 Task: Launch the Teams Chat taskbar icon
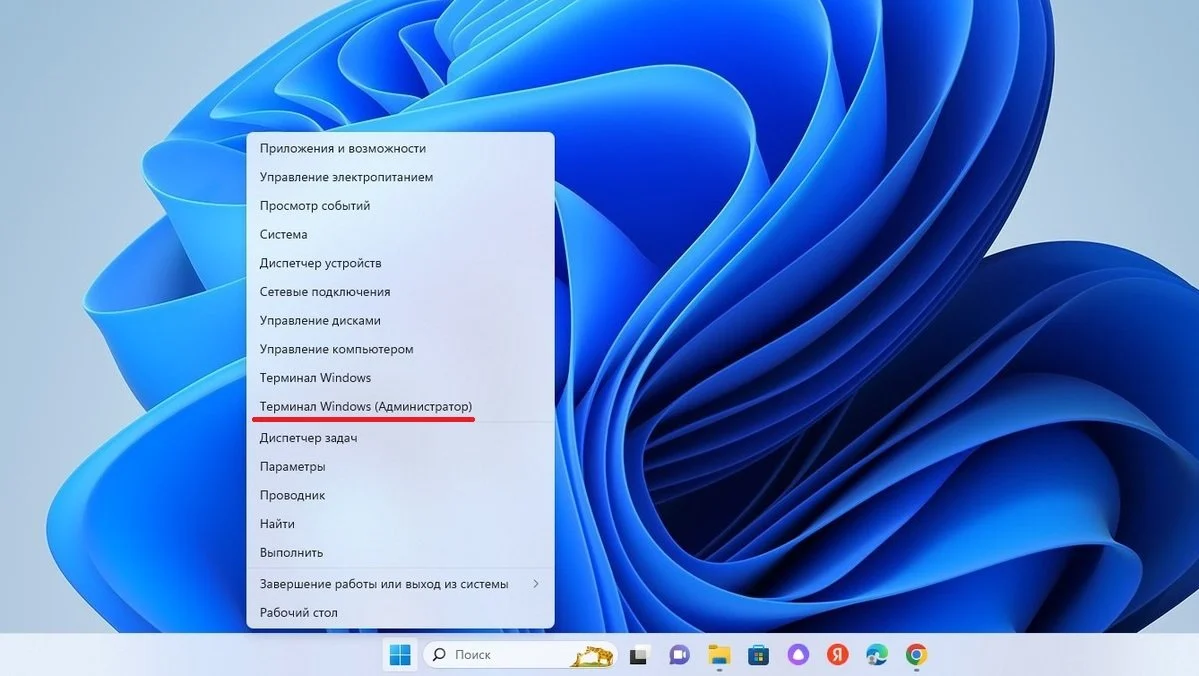coord(679,655)
